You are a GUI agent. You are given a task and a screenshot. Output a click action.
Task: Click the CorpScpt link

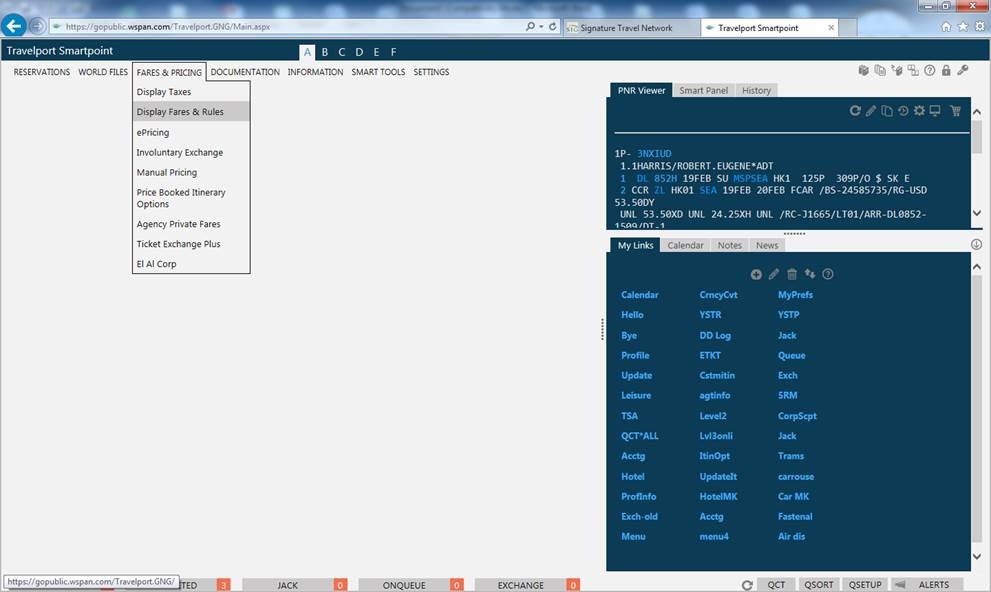pyautogui.click(x=797, y=416)
